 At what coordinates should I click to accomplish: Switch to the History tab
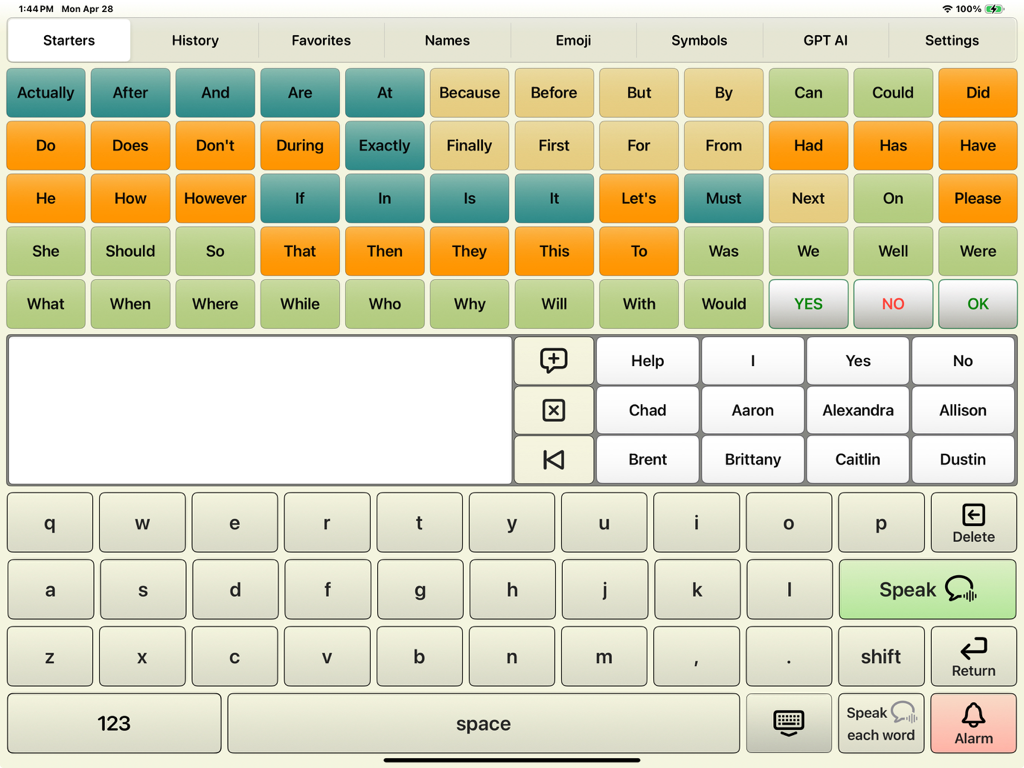coord(194,41)
